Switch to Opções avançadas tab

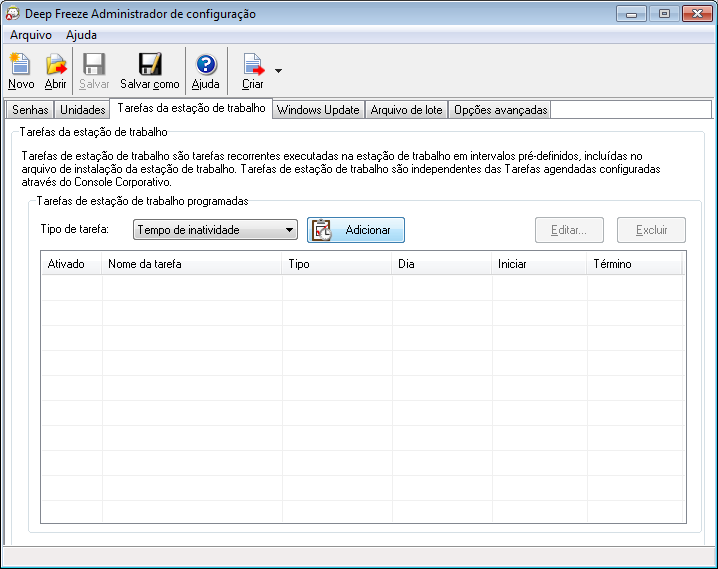click(500, 110)
